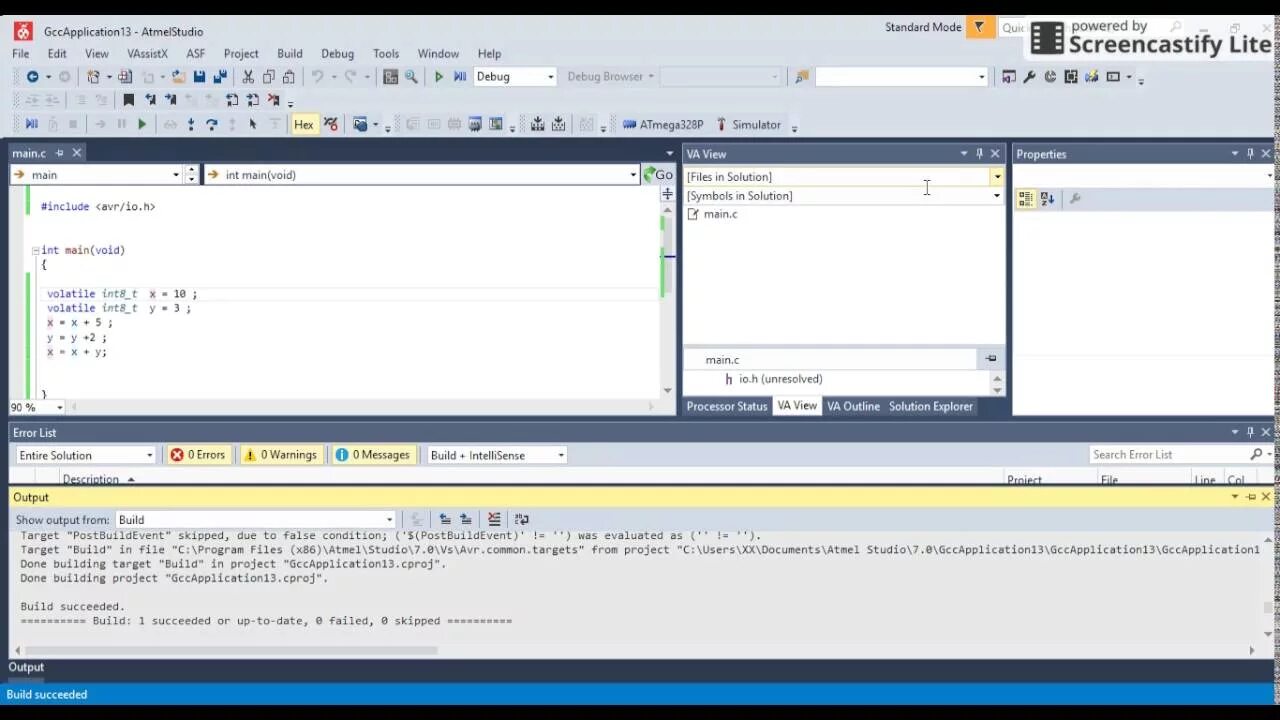
Task: Open the main scope dropdown in editor
Action: point(176,175)
